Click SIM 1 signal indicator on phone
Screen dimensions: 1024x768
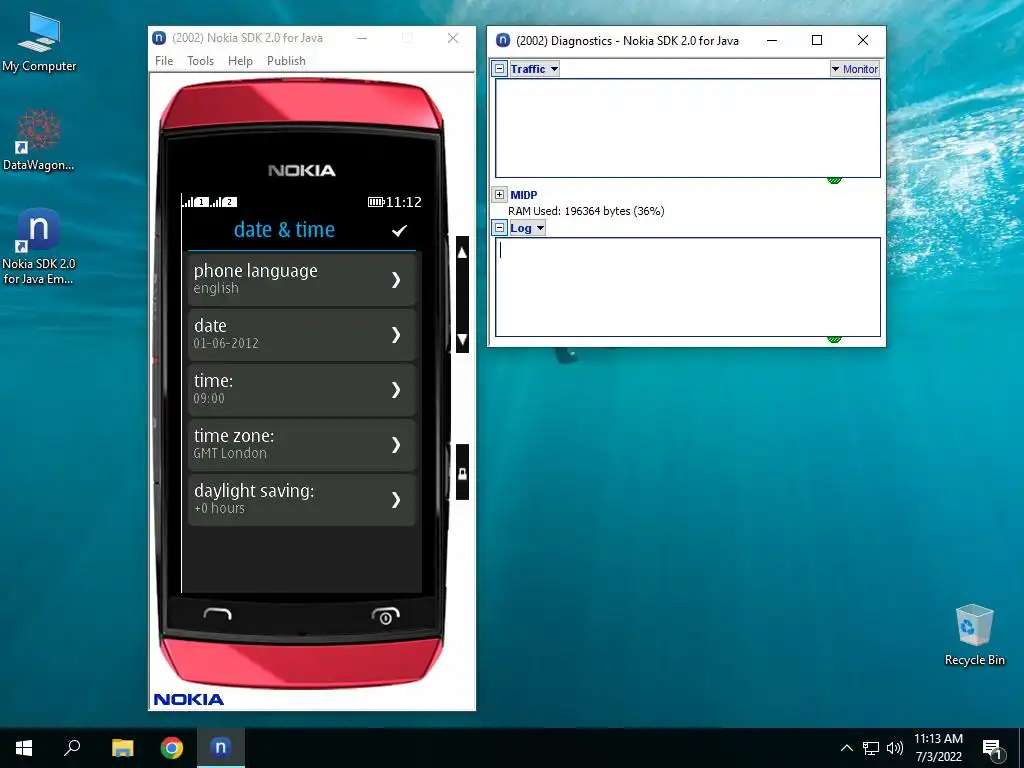click(x=195, y=202)
